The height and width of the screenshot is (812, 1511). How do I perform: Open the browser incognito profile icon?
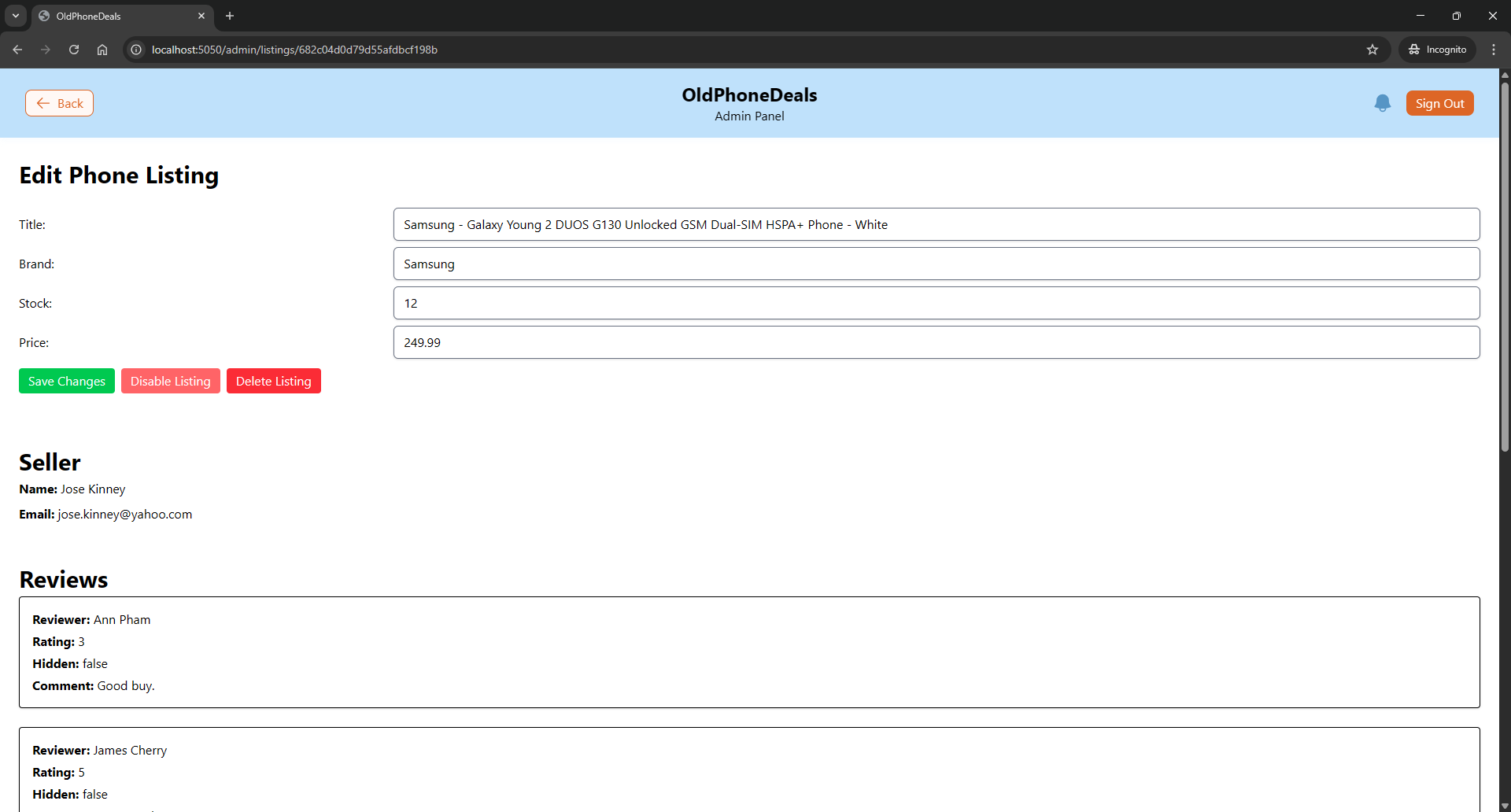click(1437, 49)
